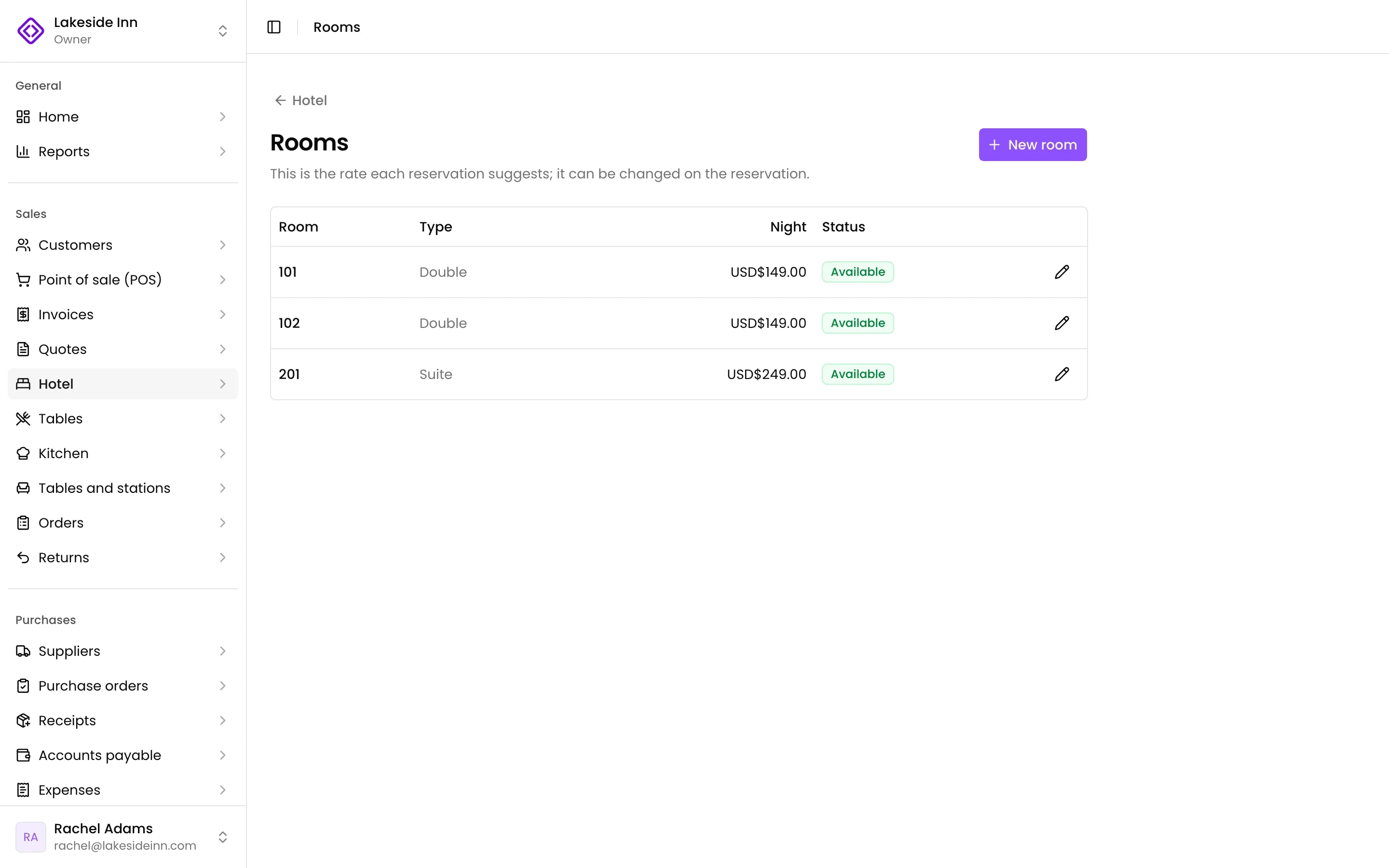This screenshot has width=1389, height=868.
Task: Open the Reports chart icon
Action: (23, 151)
